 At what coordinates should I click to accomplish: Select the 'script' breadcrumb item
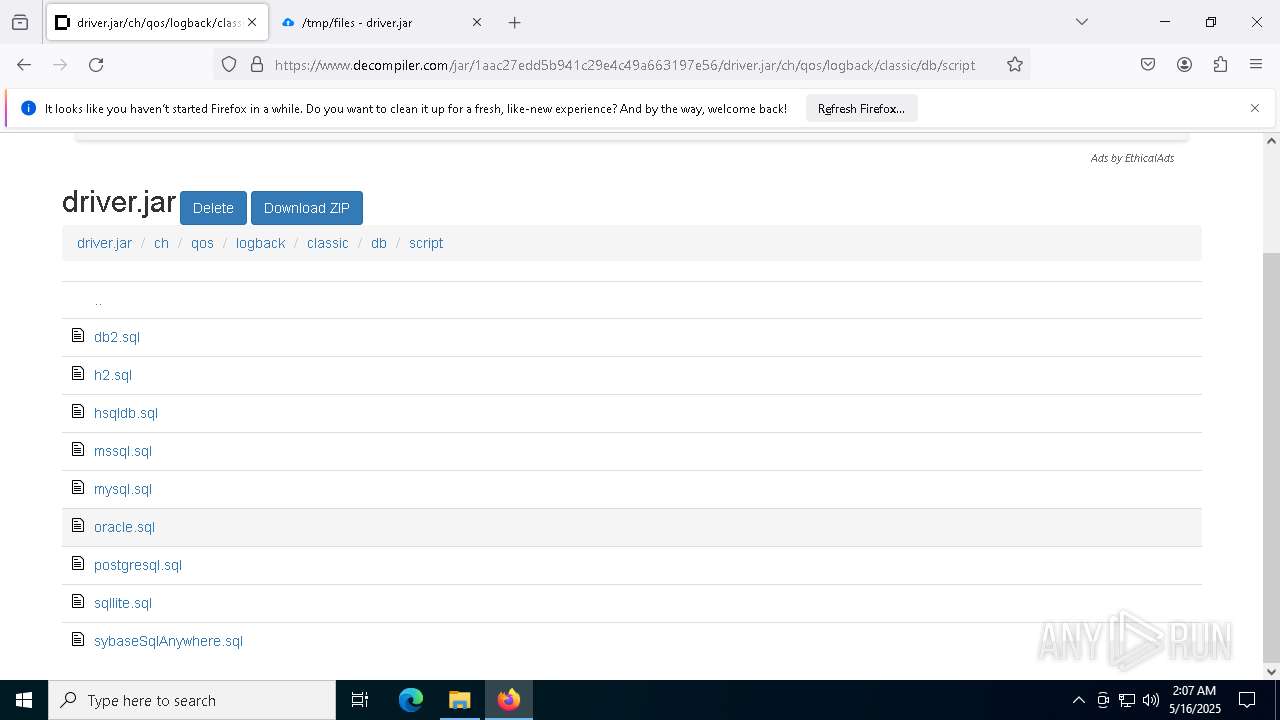426,243
